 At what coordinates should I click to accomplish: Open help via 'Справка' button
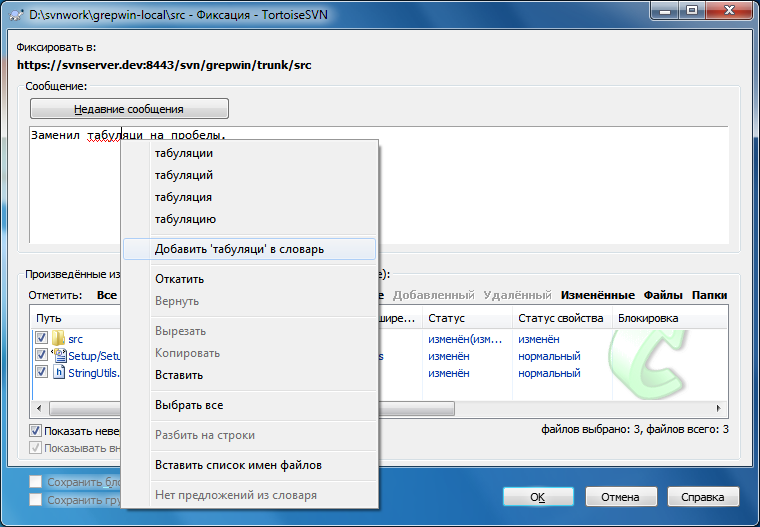coord(703,497)
